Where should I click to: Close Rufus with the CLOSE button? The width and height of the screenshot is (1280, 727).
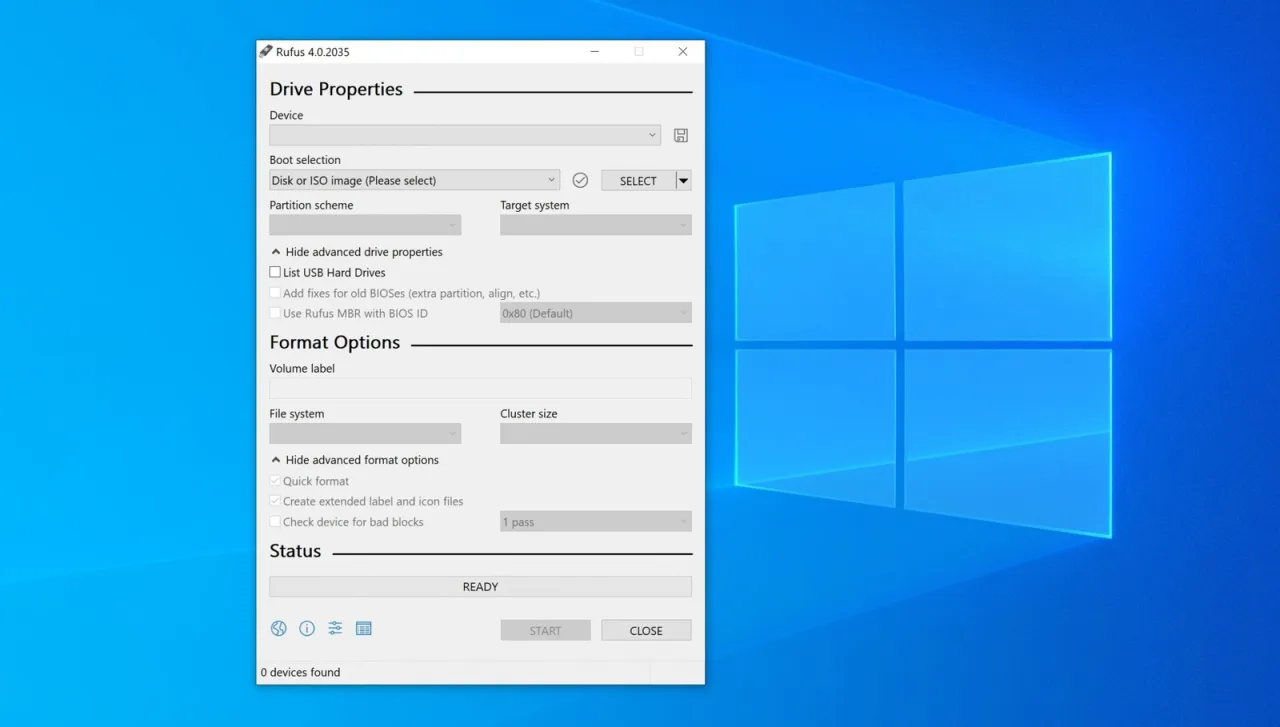pos(646,630)
